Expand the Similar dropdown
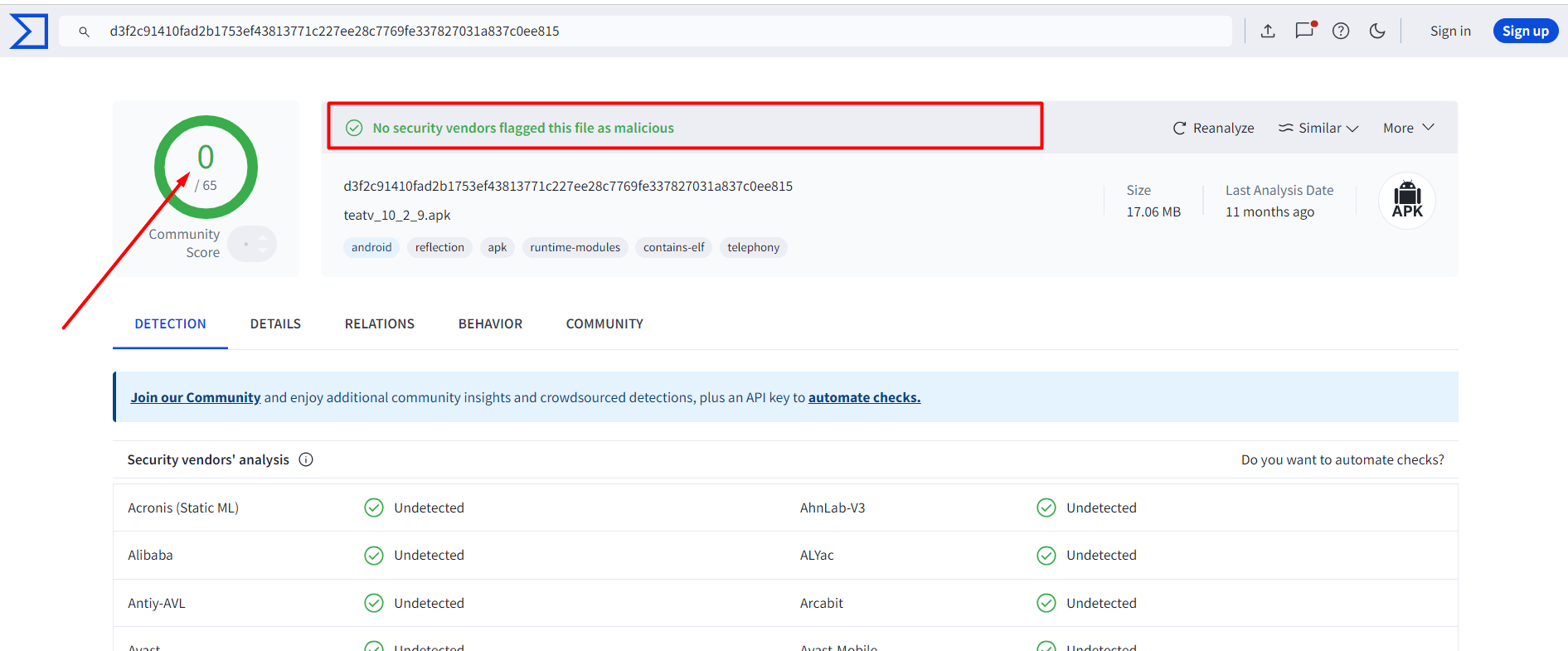 (x=1318, y=128)
